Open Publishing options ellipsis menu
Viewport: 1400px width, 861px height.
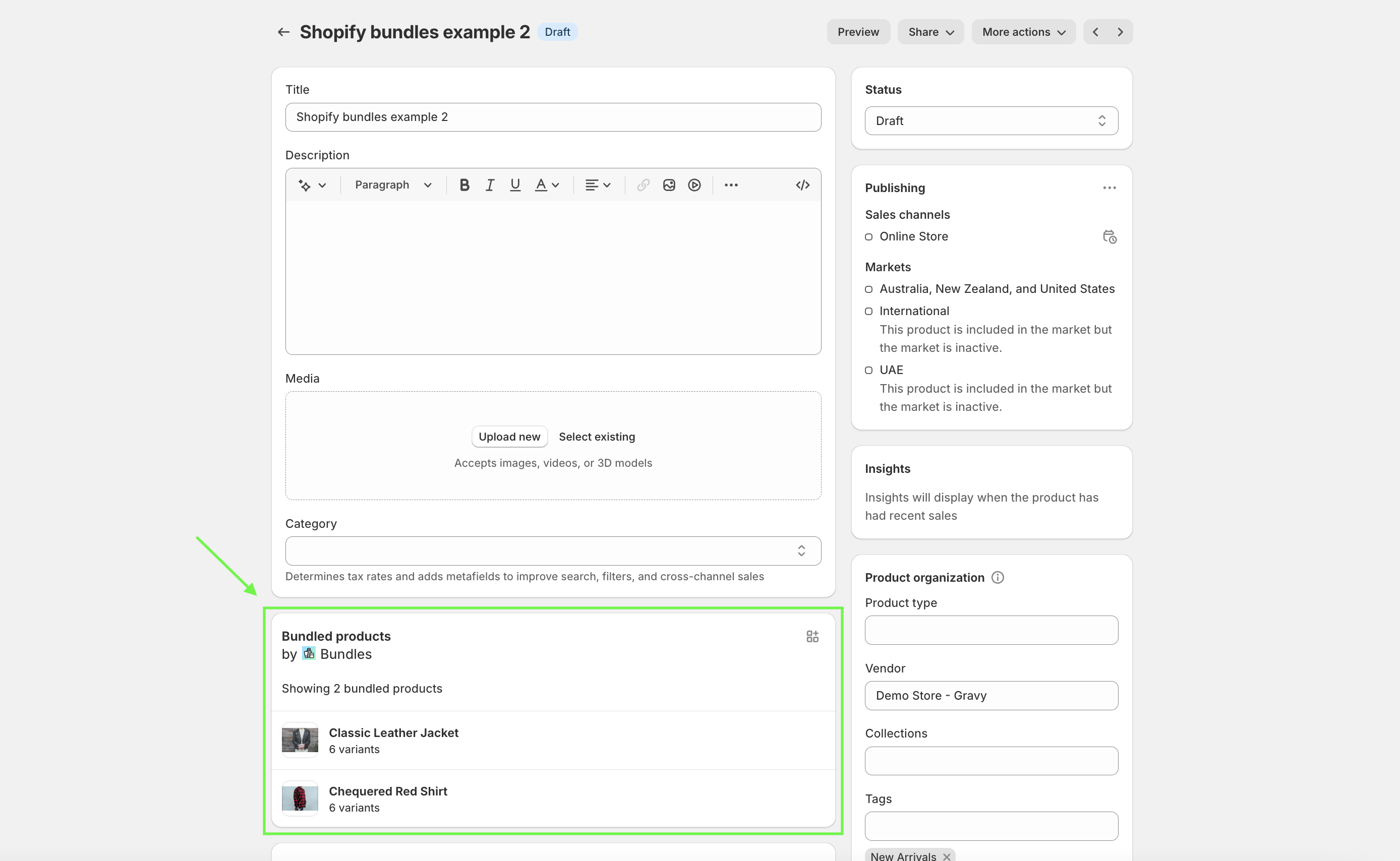click(1109, 188)
